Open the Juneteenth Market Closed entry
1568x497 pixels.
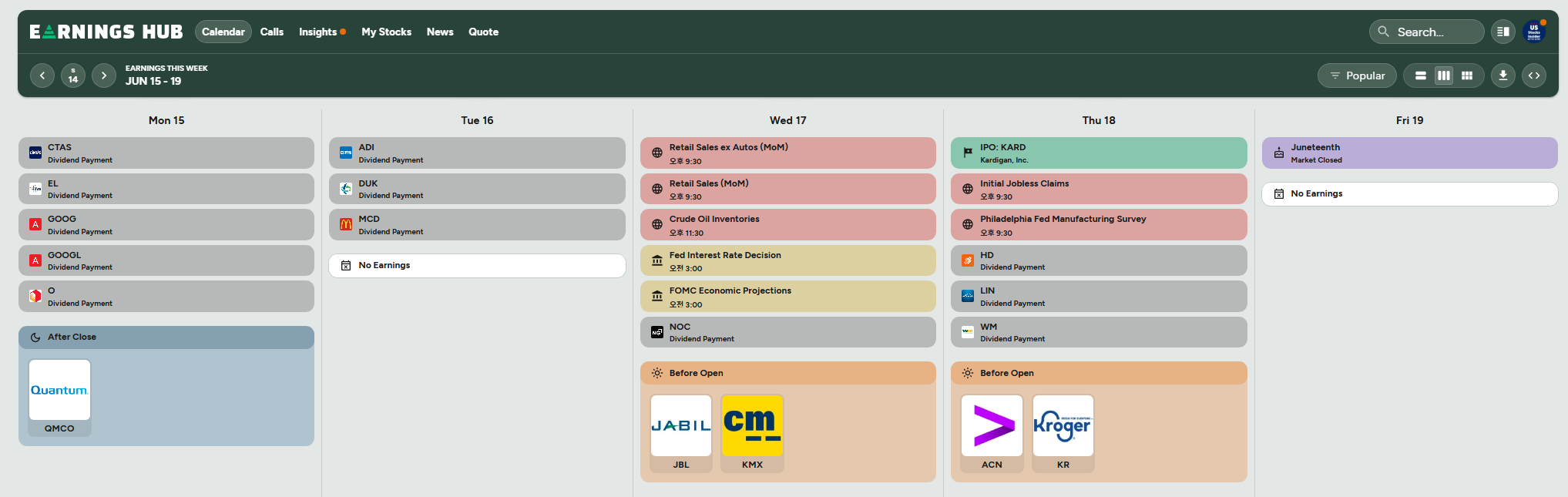click(x=1409, y=153)
